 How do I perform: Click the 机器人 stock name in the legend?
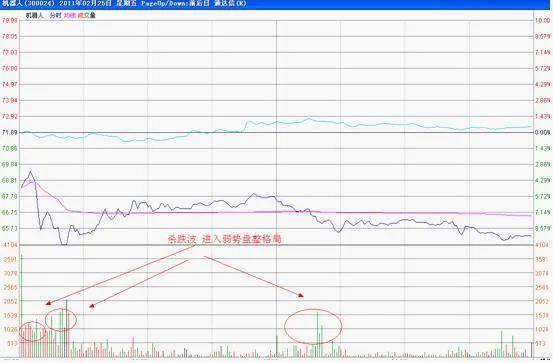[34, 15]
